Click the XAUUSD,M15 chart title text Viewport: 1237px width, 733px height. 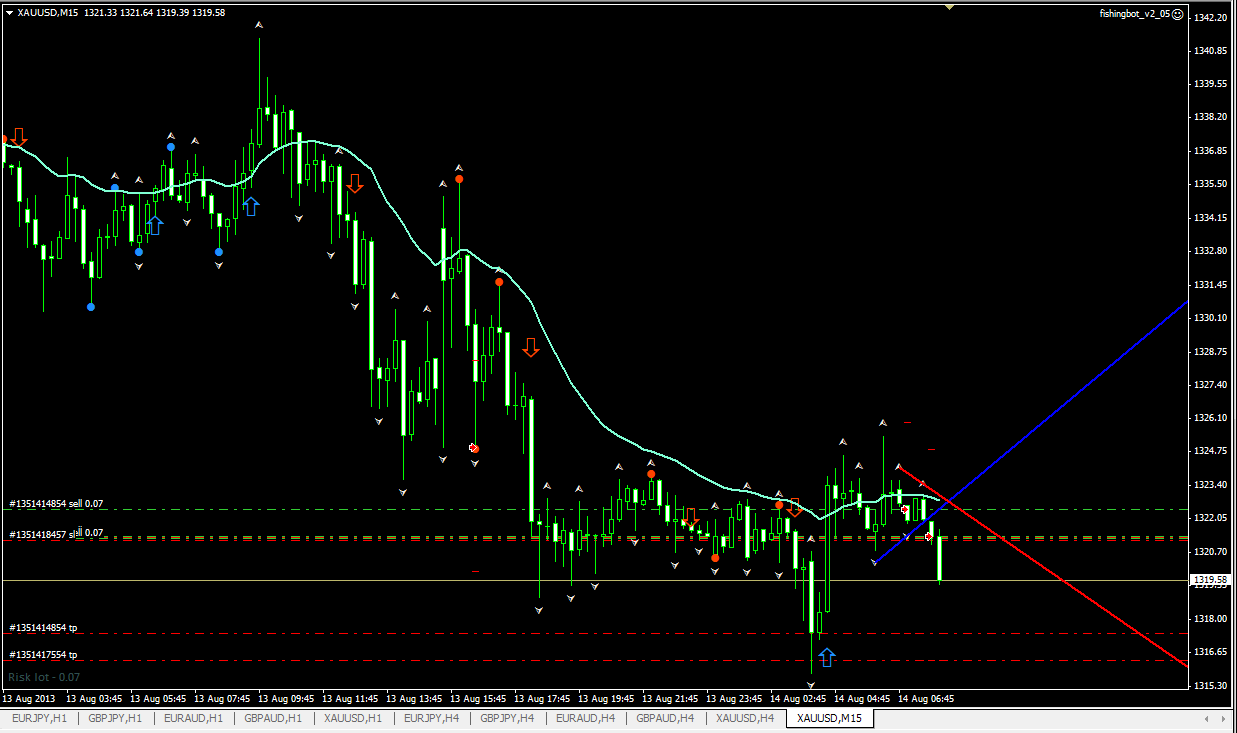point(49,13)
